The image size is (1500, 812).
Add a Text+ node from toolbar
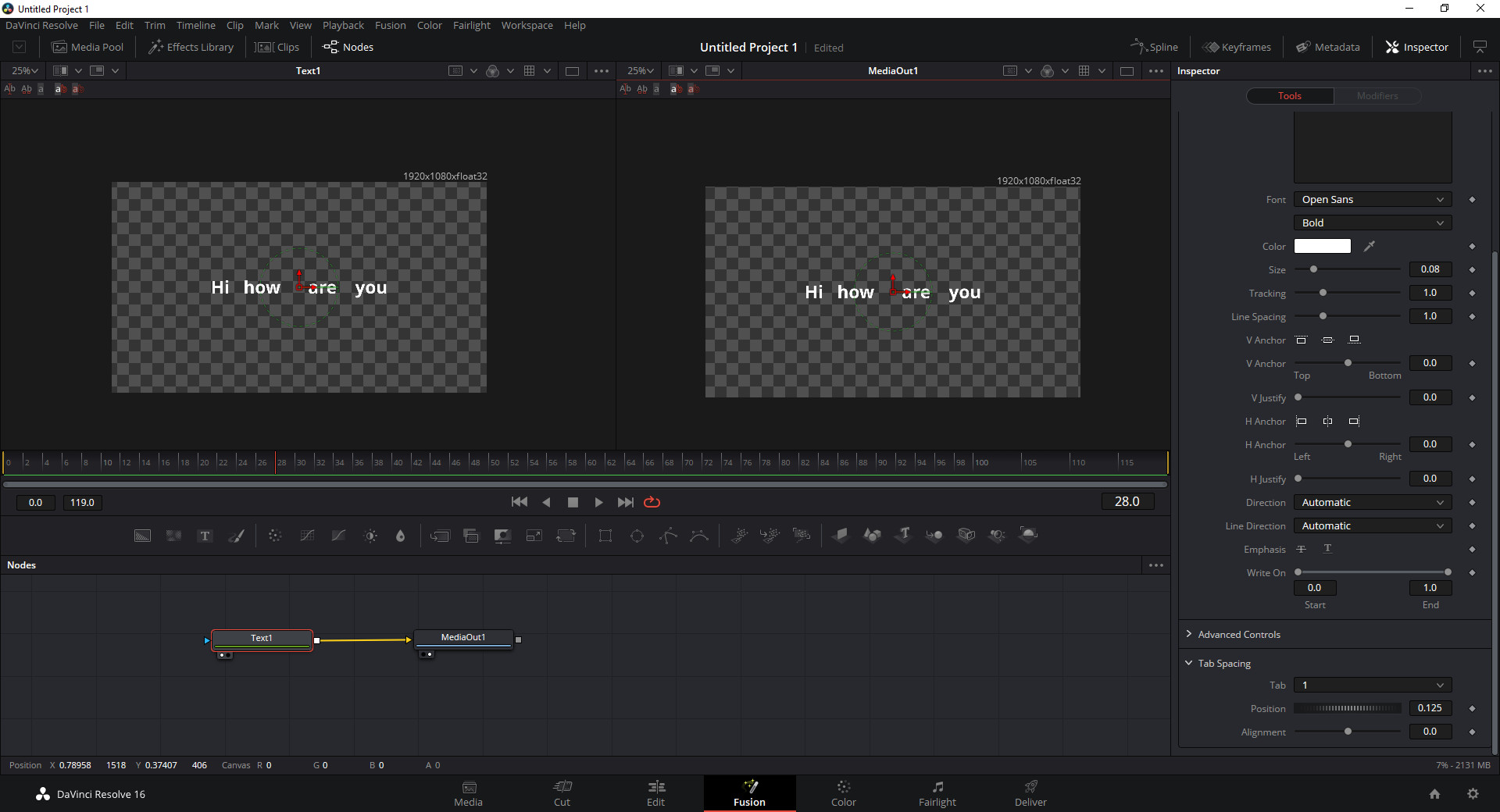click(x=205, y=536)
